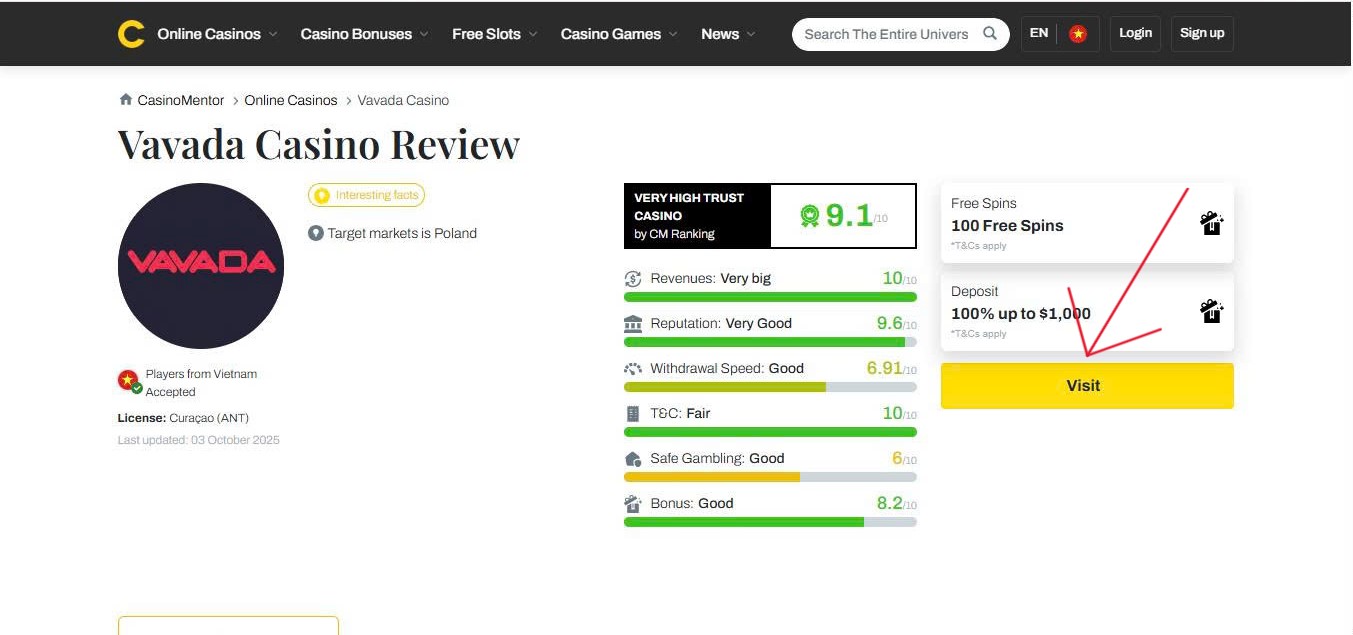
Task: Click the gift icon on Free Spins card
Action: (x=1211, y=223)
